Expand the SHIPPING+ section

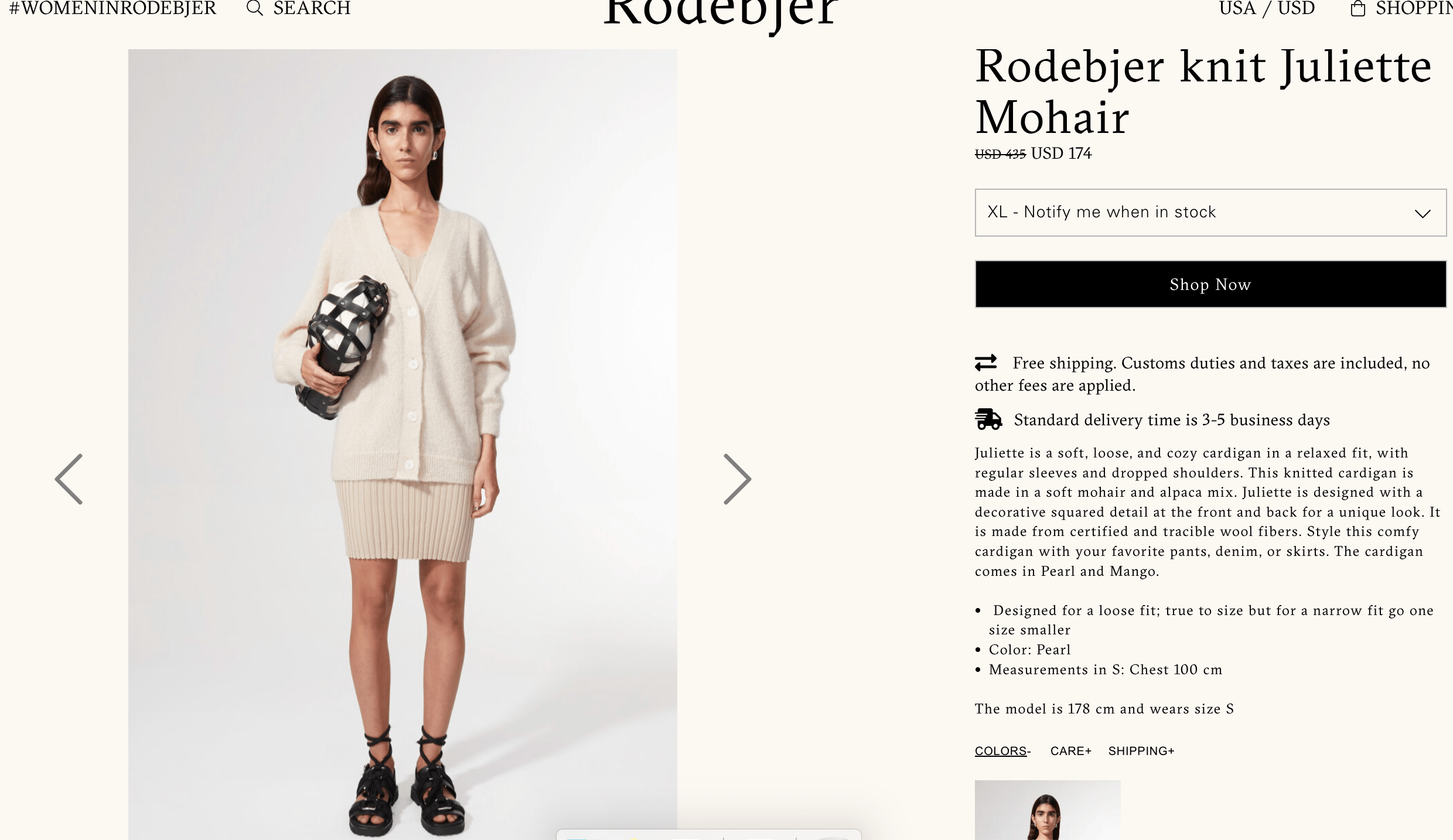pyautogui.click(x=1141, y=751)
